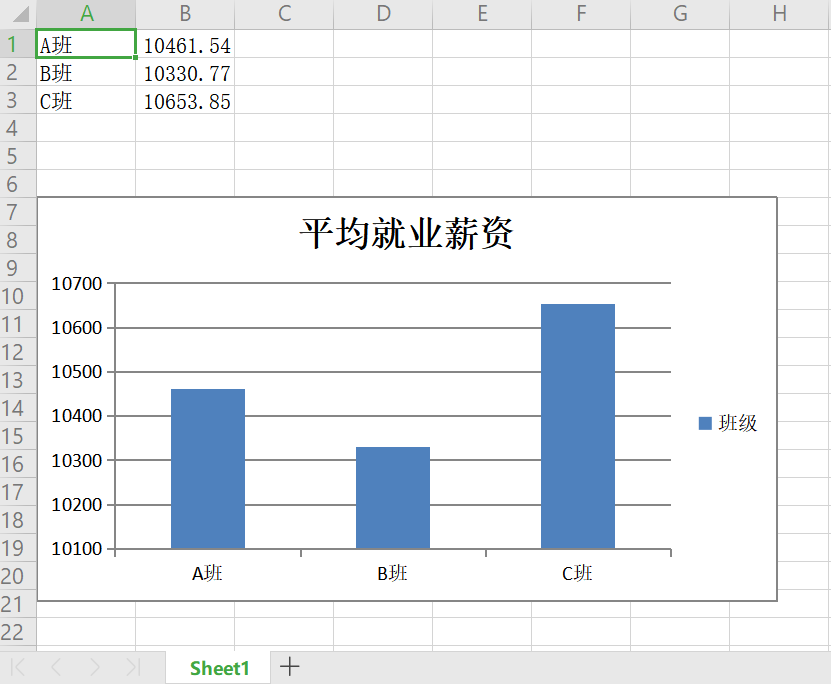Click the previous-sheet arrow icon
This screenshot has height=684, width=831.
pos(54,666)
